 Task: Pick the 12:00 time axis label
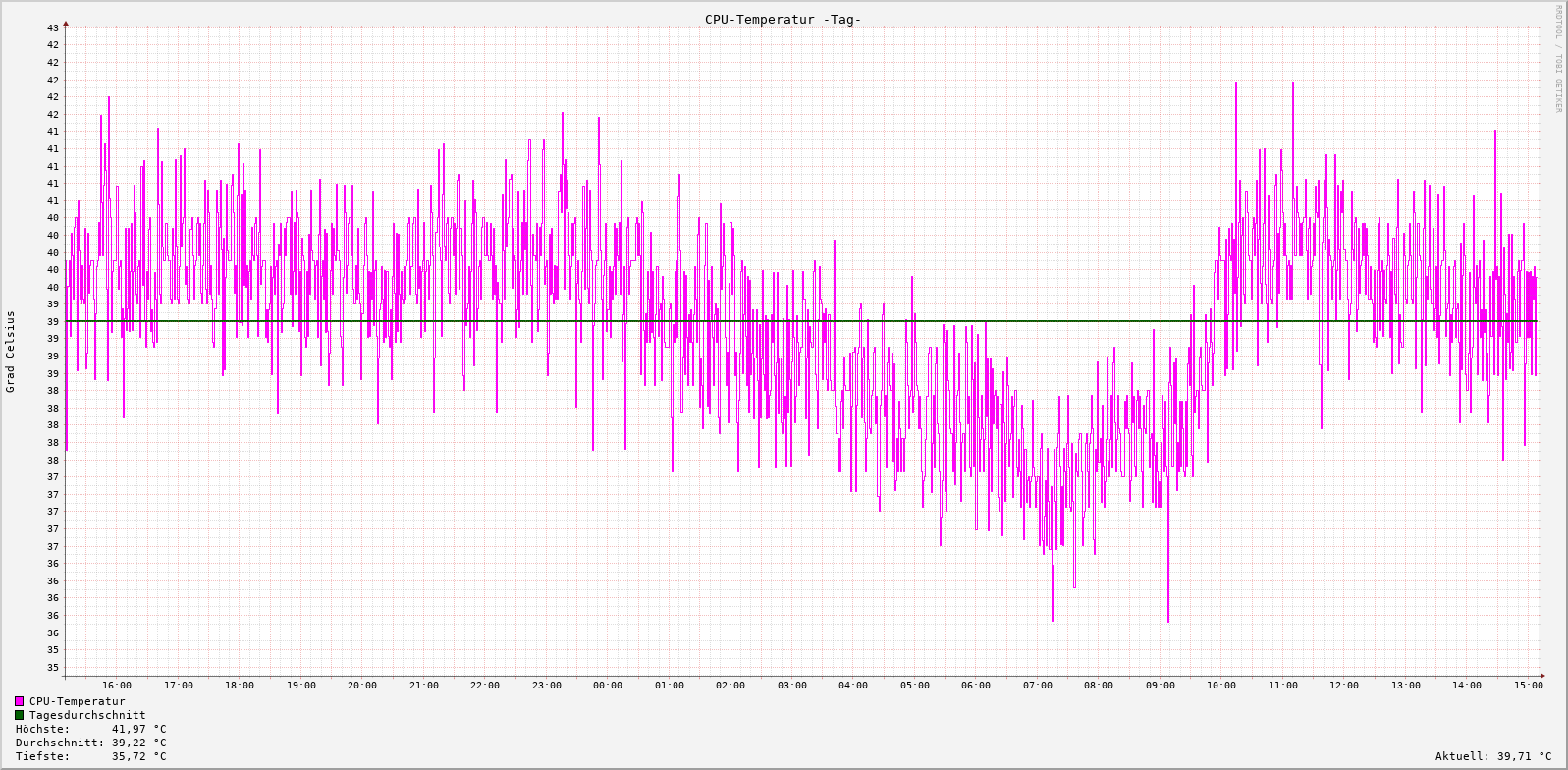(1344, 686)
